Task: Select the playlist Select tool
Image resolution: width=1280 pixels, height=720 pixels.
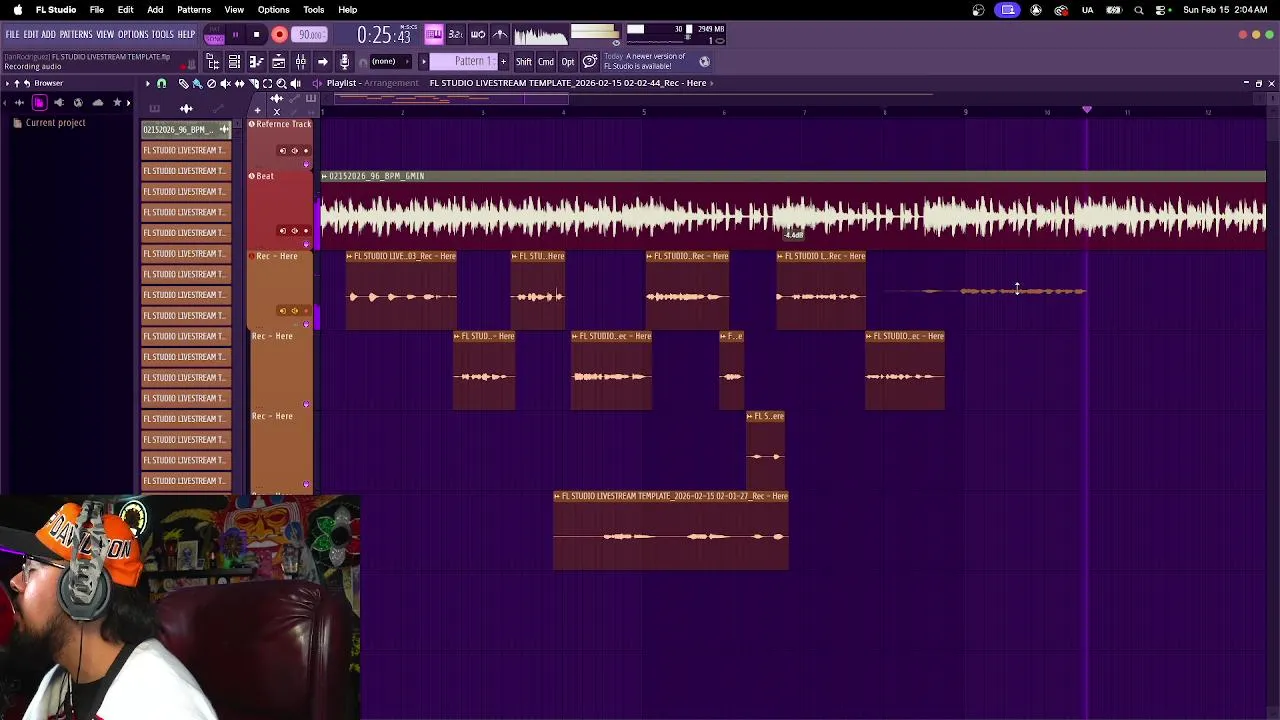Action: 268,84
